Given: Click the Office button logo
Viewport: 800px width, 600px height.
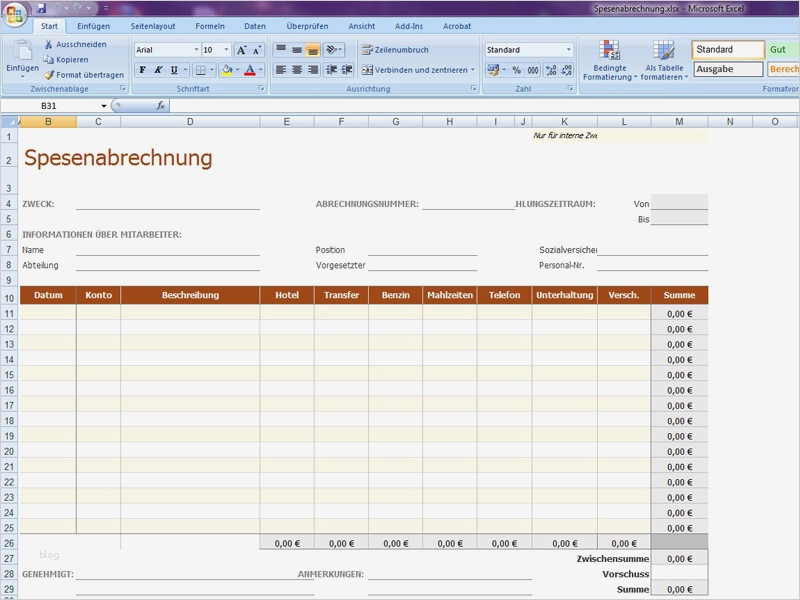Looking at the screenshot, I should coord(15,12).
